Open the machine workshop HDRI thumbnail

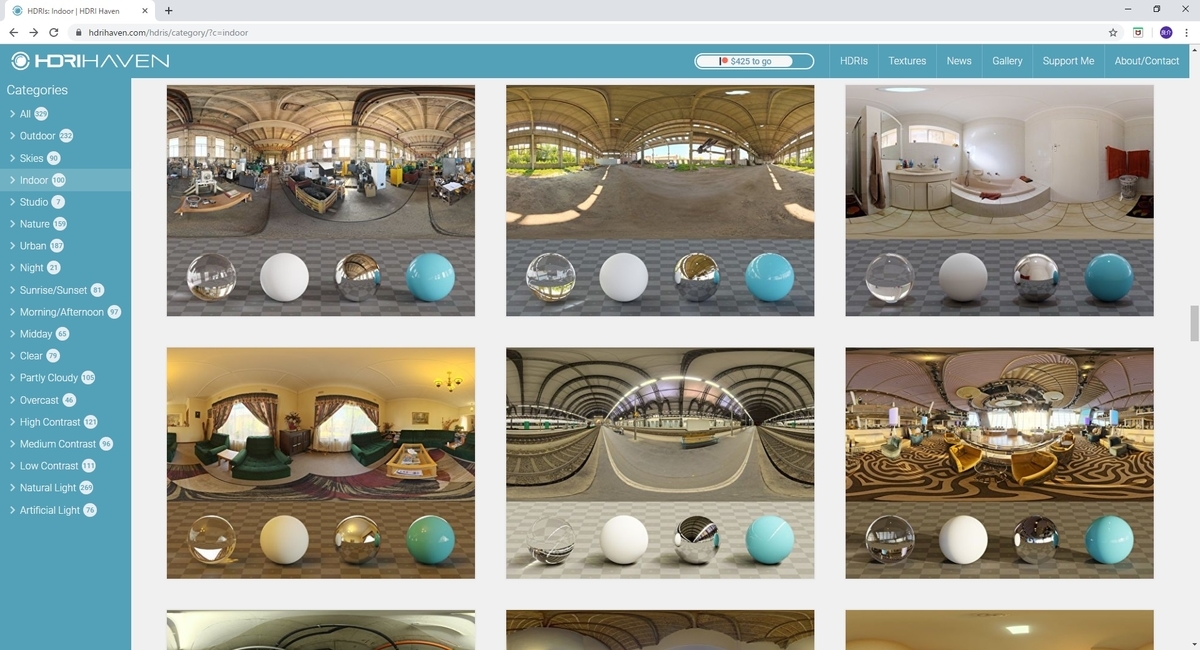point(321,200)
